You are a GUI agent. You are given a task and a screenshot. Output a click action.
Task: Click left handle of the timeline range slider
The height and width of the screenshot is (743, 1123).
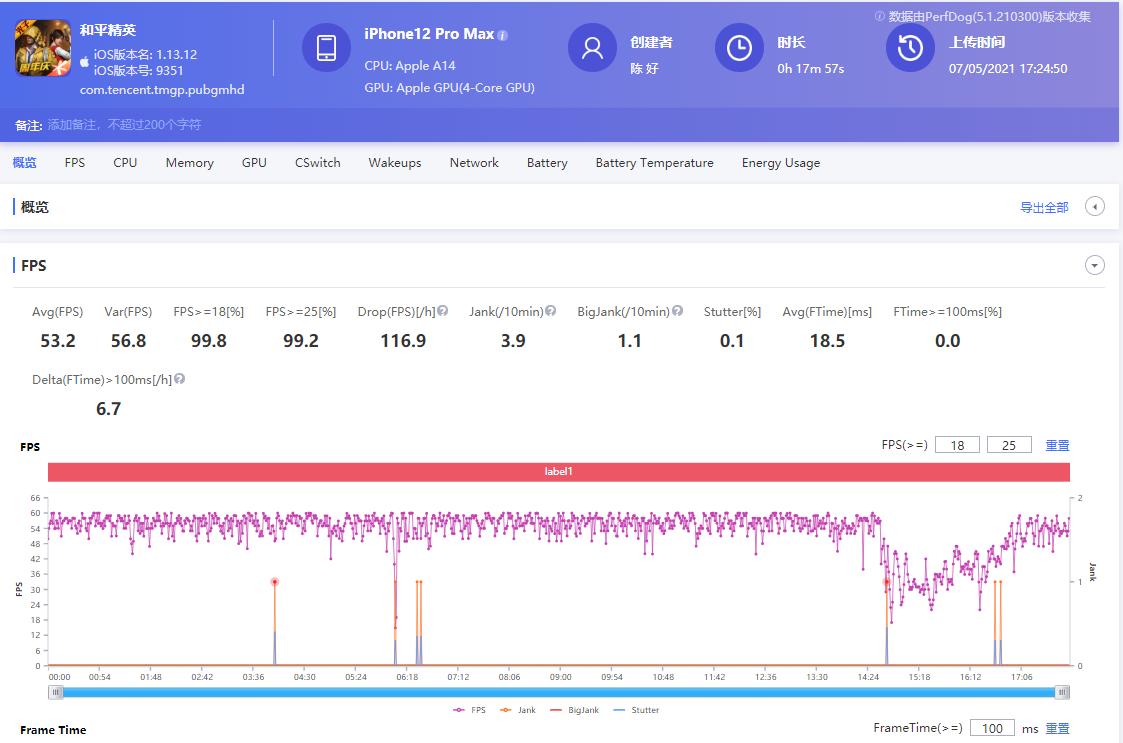click(x=56, y=691)
